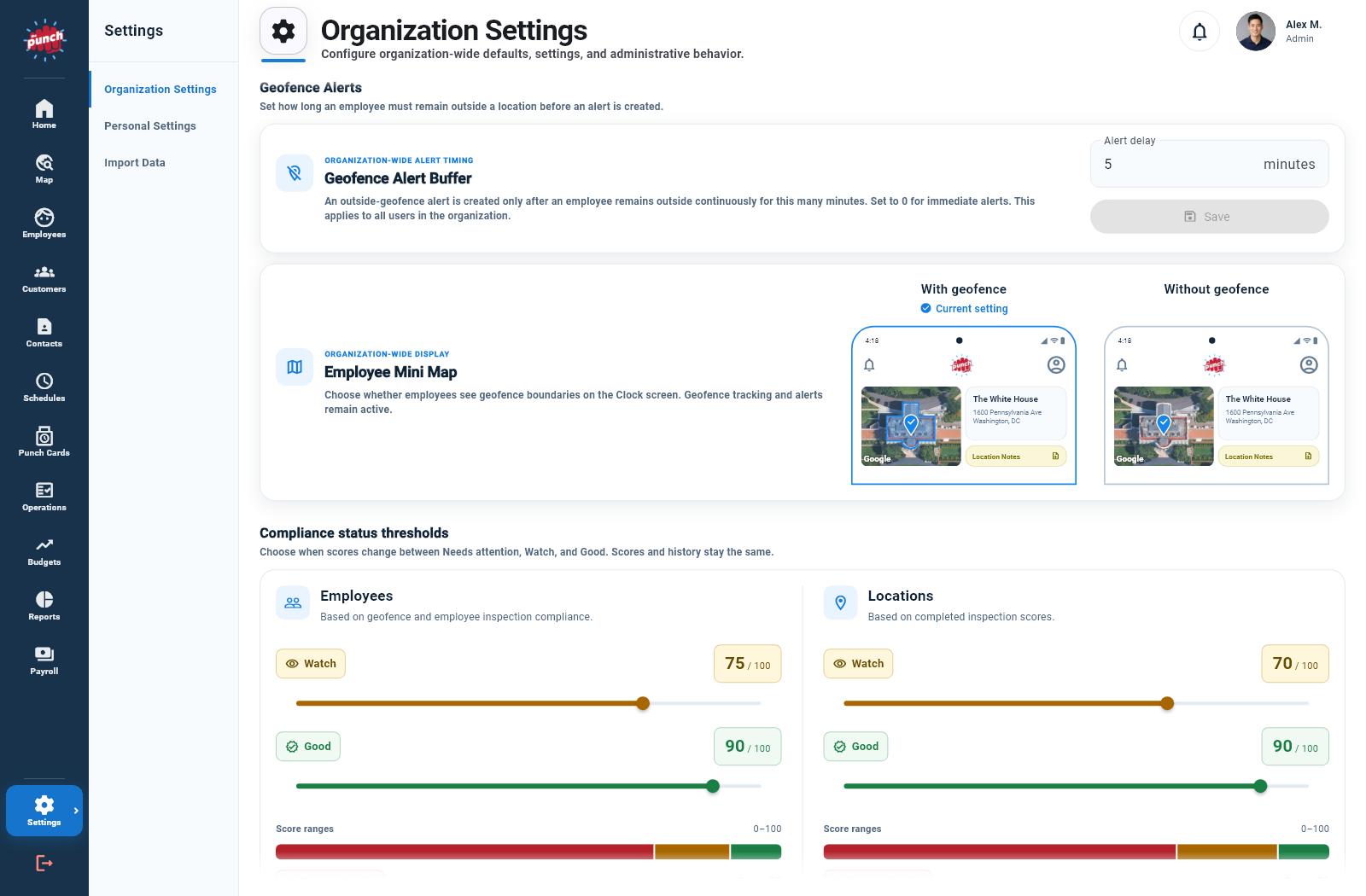This screenshot has height=896, width=1366.
Task: Click the Locations Watch 70 / 100 value
Action: pos(1295,664)
